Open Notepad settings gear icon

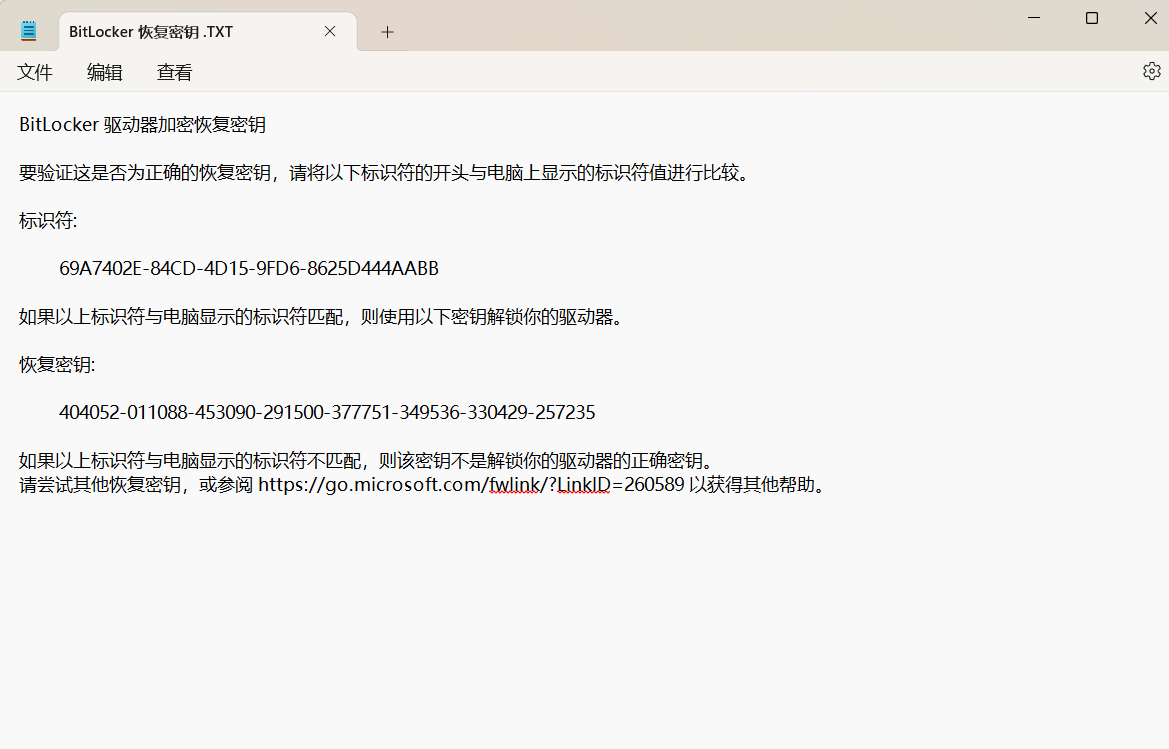tap(1151, 71)
